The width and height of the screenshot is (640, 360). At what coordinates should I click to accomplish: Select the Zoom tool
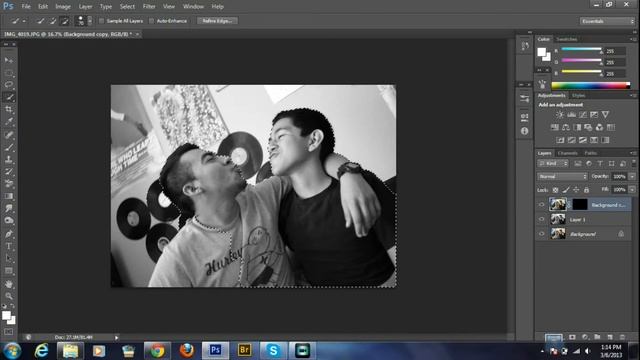(9, 296)
